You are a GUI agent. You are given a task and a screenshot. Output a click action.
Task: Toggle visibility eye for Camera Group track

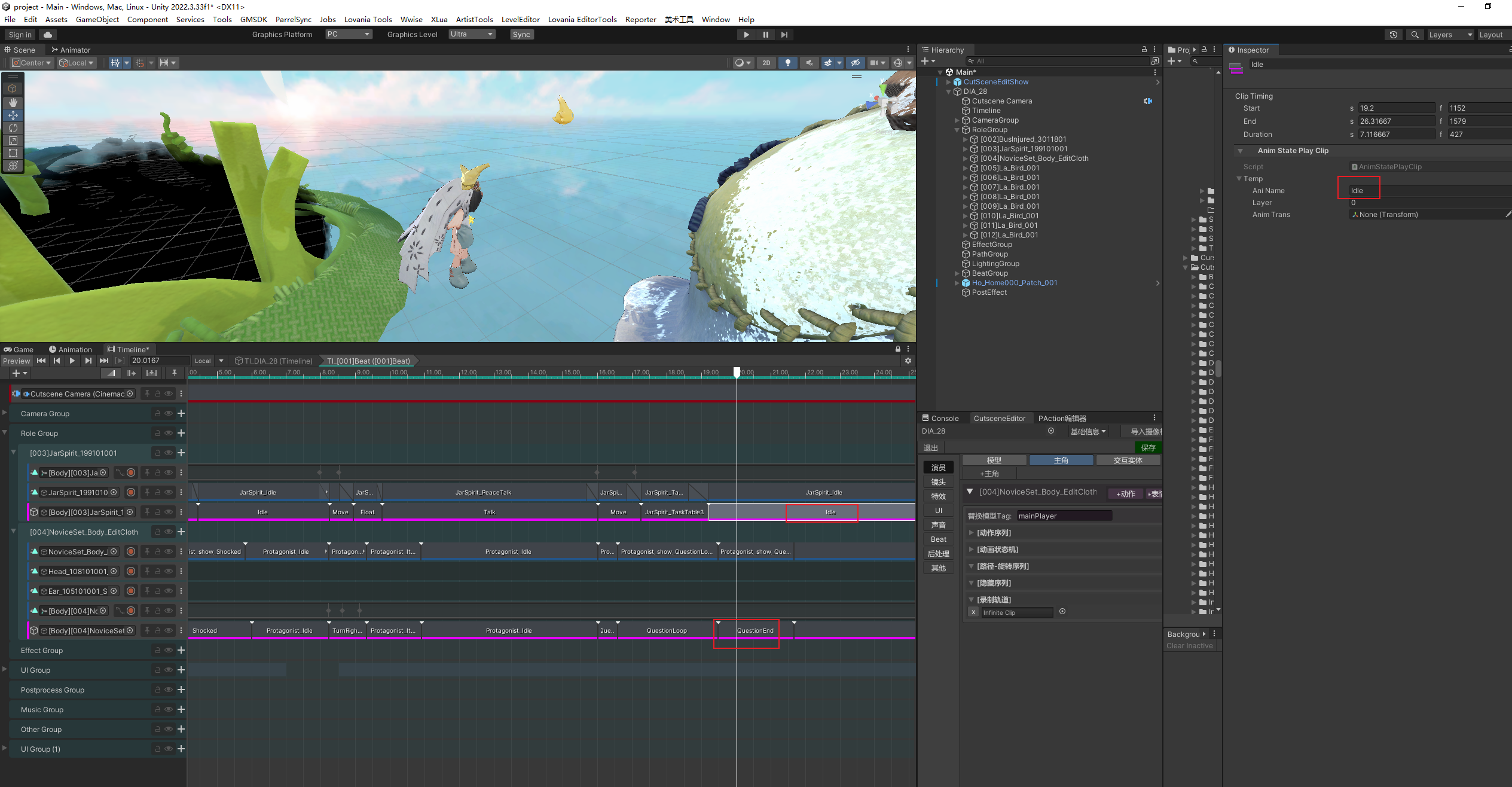[x=169, y=413]
